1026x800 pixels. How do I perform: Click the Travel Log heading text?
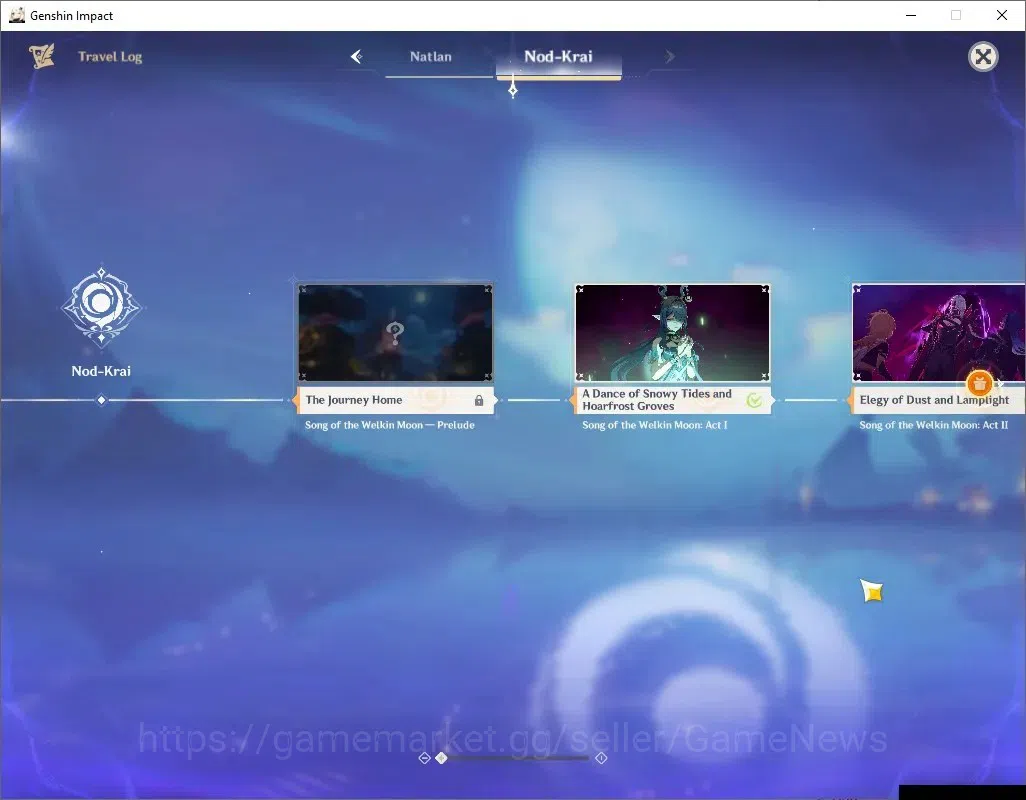tap(110, 57)
